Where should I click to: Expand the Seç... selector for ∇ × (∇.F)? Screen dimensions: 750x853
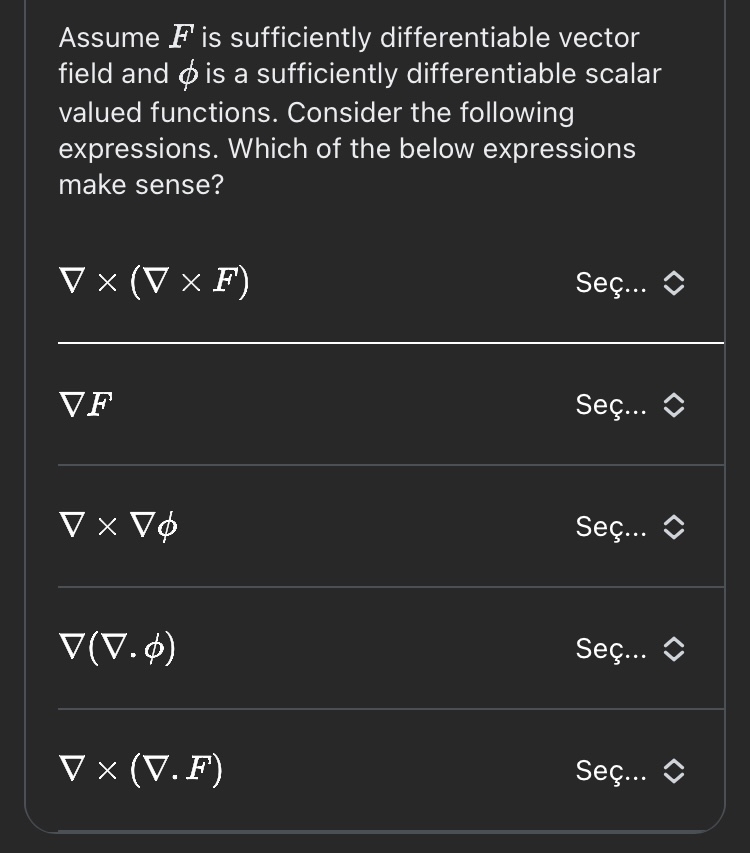(628, 771)
